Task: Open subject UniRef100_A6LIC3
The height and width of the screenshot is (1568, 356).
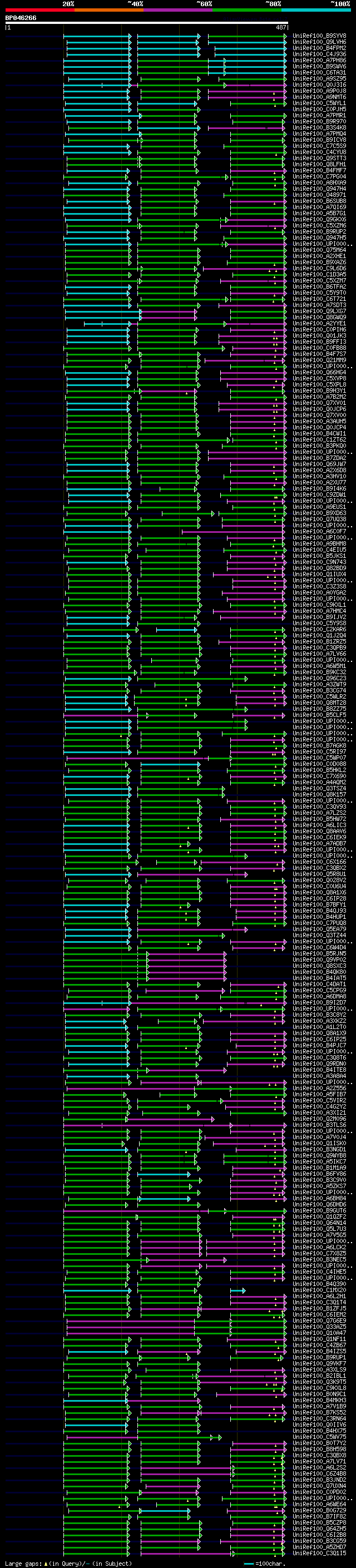Action: 319,825
